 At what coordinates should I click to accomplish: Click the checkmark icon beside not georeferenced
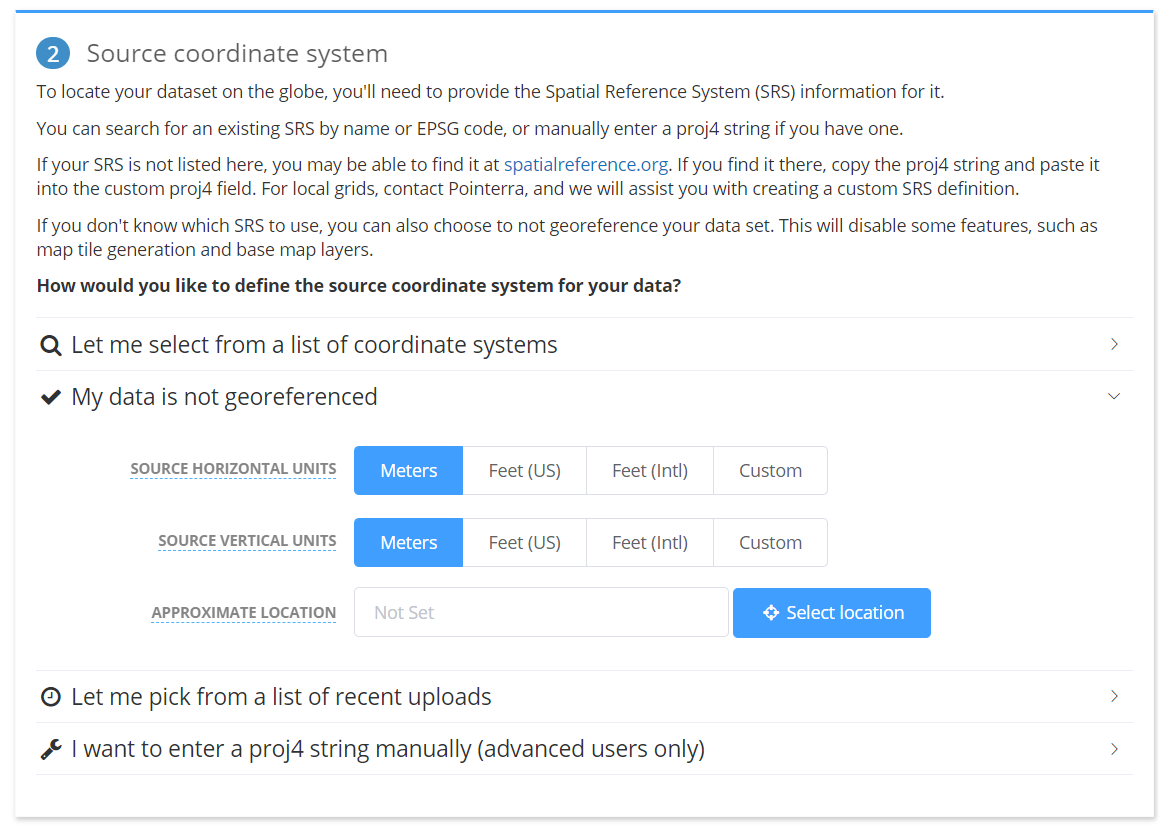tap(50, 398)
